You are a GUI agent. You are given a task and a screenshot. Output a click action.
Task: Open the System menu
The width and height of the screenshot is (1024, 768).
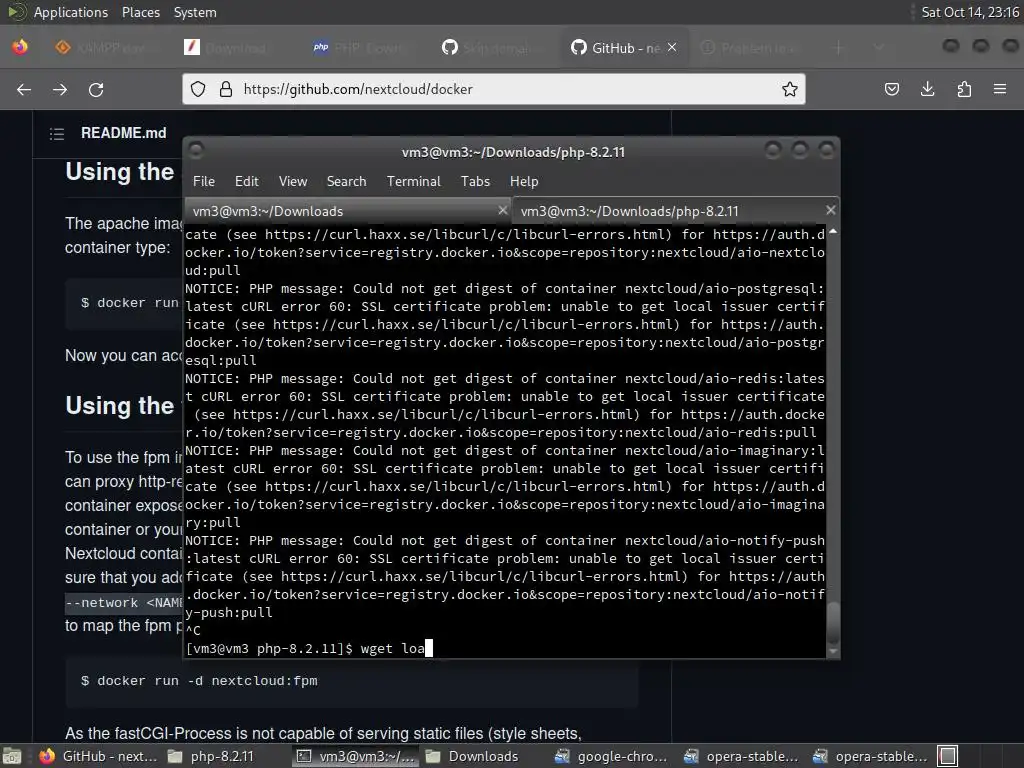pyautogui.click(x=195, y=12)
